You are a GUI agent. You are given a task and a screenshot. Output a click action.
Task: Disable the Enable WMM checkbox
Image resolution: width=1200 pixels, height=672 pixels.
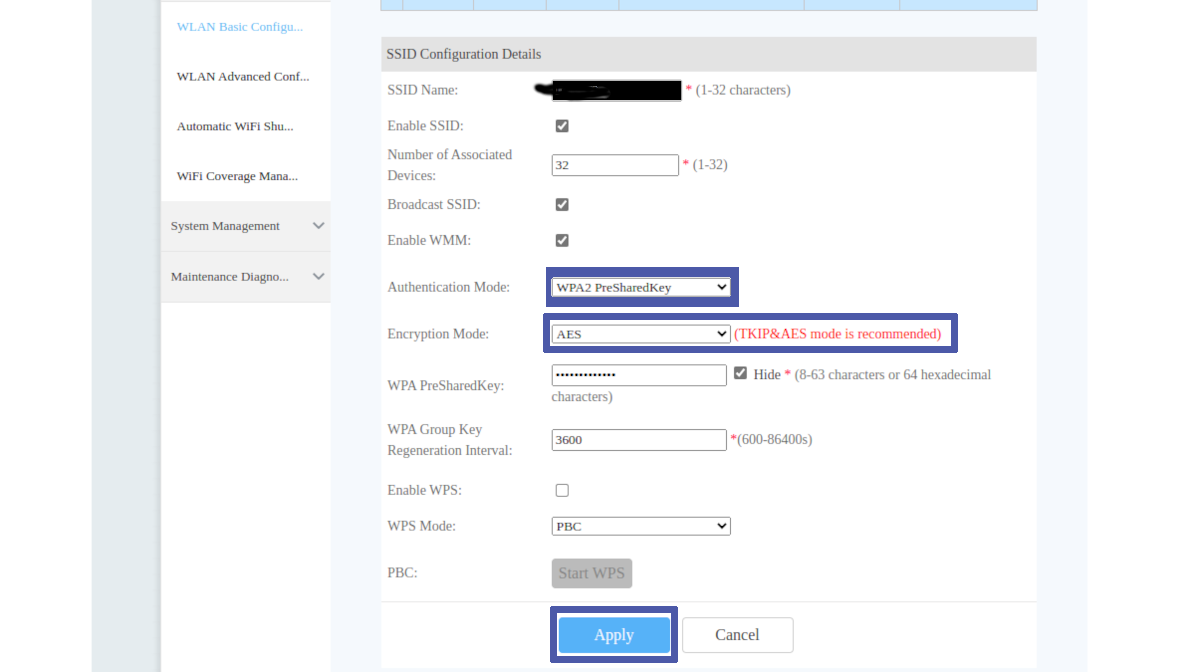562,241
